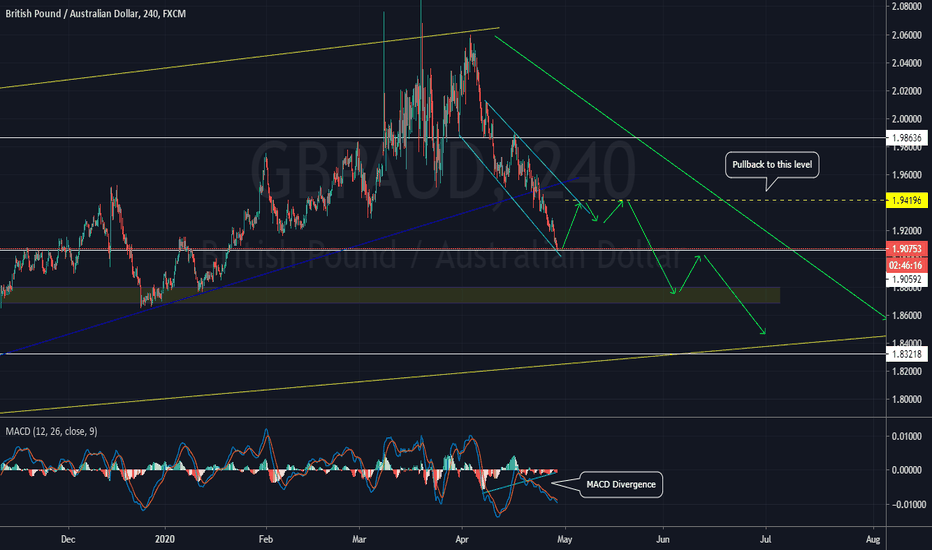Click the 'MACD Divergence' callout
Screen dimensions: 932x550
coord(621,485)
